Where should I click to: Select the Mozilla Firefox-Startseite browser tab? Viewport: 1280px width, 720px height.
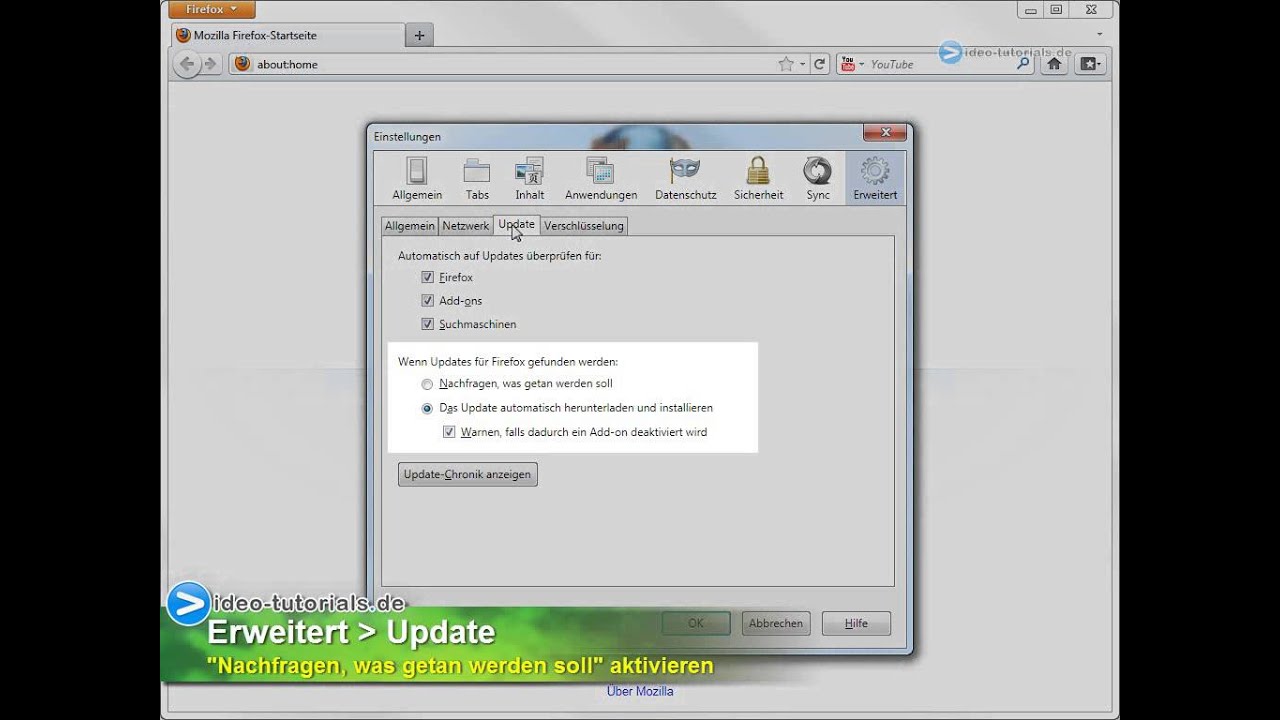point(288,35)
